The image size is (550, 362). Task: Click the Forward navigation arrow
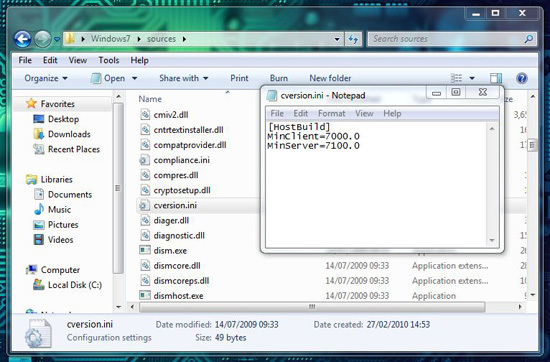(42, 39)
